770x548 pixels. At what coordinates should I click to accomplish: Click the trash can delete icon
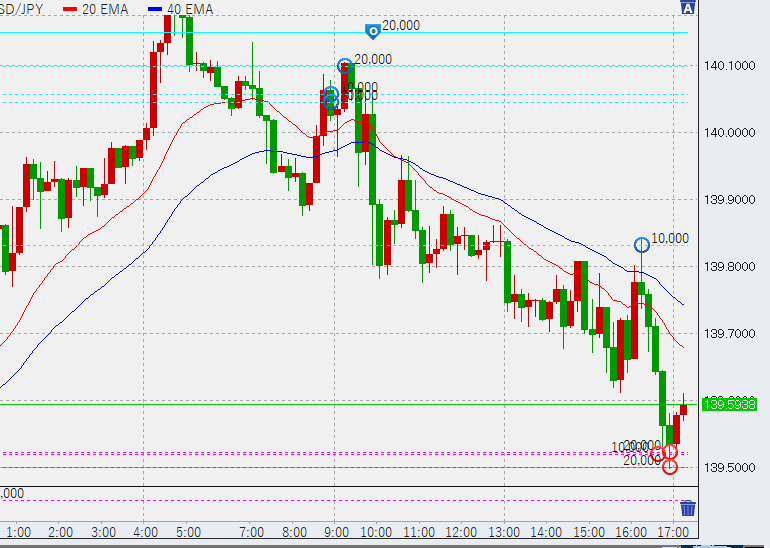[687, 509]
